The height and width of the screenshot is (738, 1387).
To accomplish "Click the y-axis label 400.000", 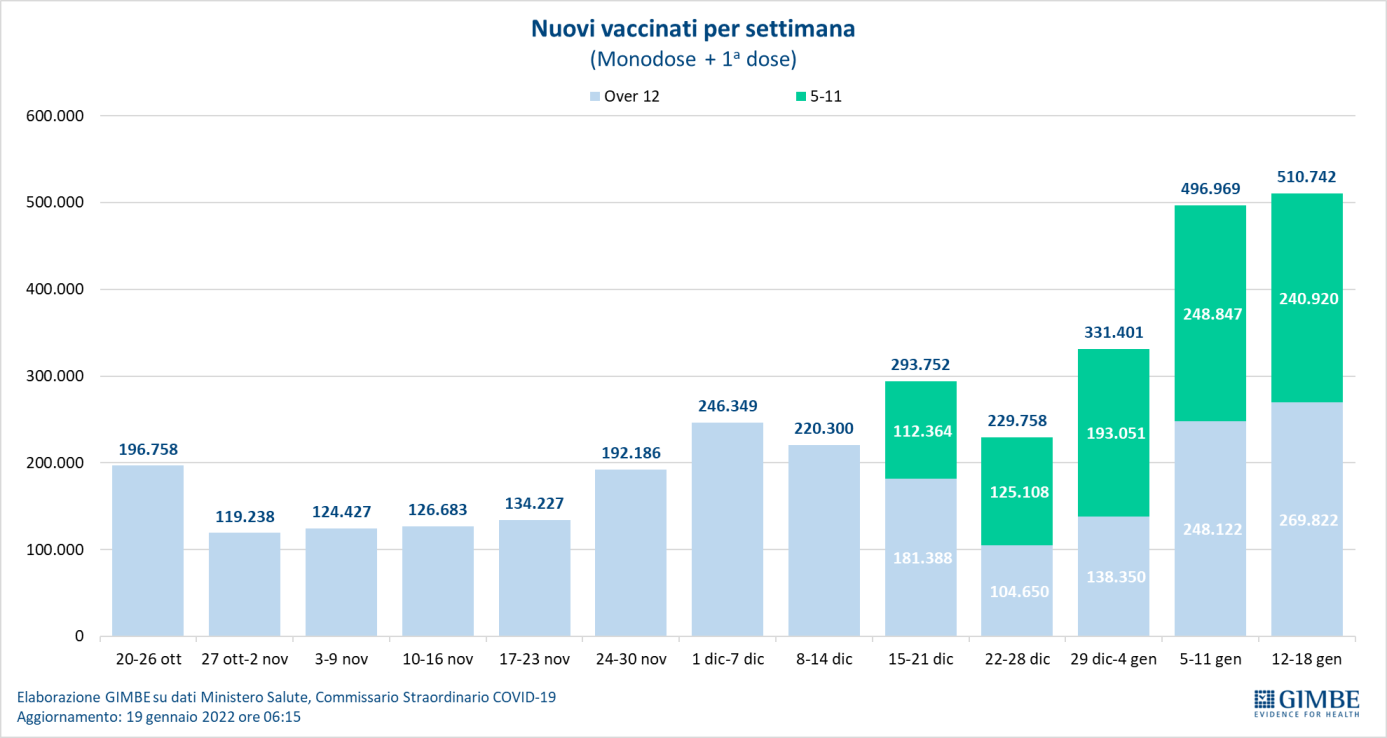I will [x=54, y=289].
